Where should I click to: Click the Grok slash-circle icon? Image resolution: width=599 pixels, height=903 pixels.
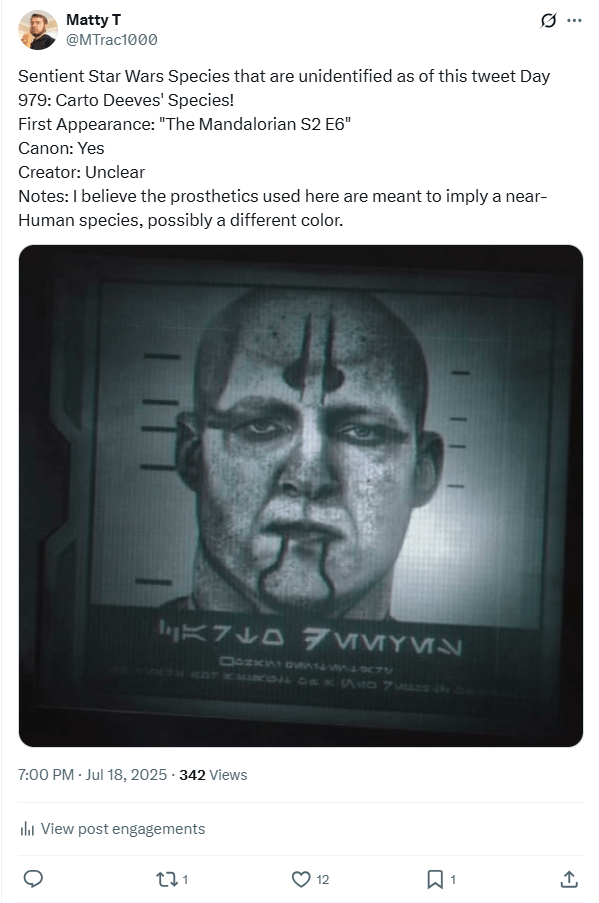[548, 21]
